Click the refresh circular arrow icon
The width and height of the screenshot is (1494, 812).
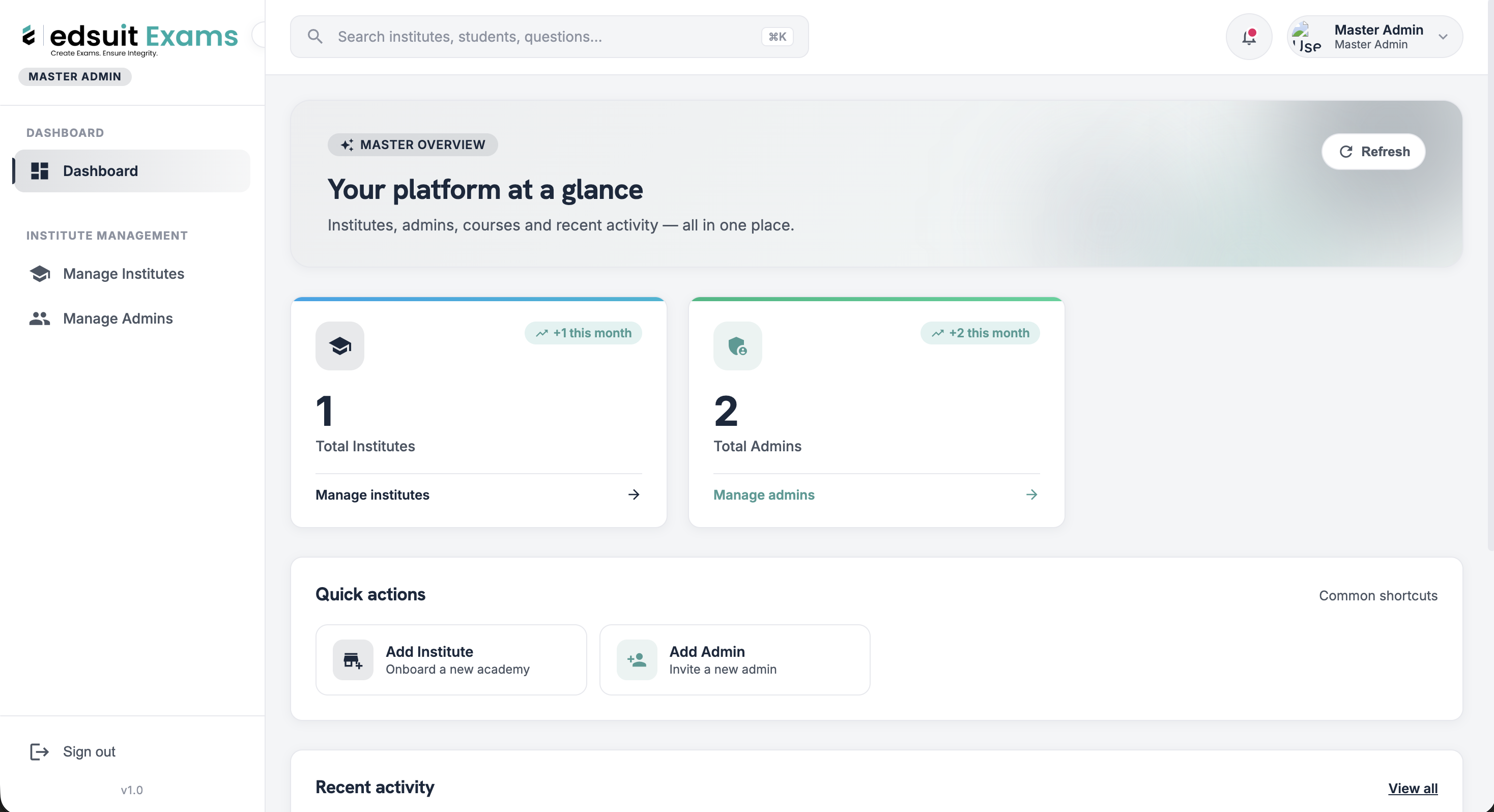[1346, 152]
